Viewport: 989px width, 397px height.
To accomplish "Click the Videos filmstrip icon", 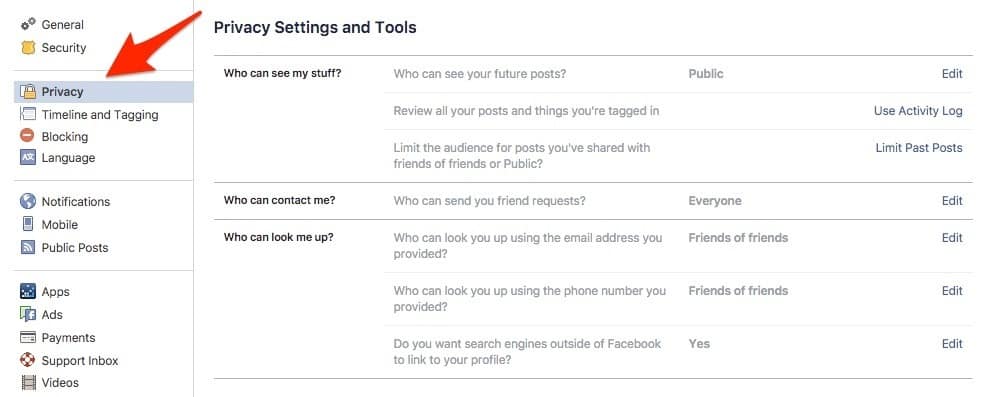I will pyautogui.click(x=28, y=382).
